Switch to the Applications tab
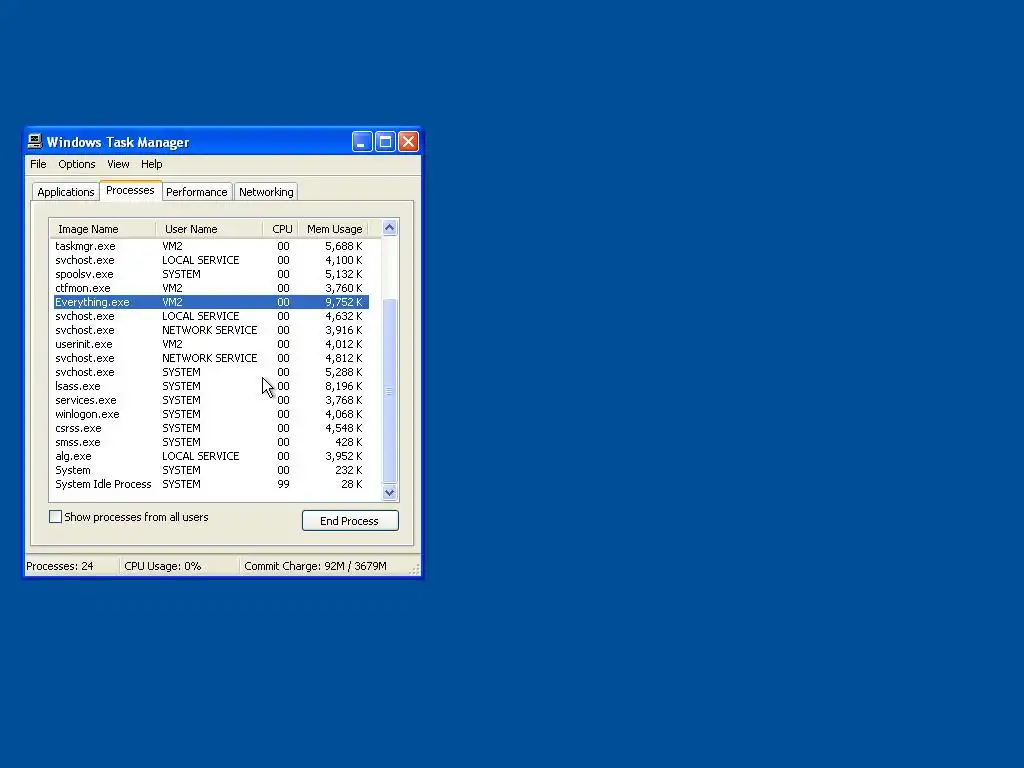The image size is (1024, 768). [65, 192]
